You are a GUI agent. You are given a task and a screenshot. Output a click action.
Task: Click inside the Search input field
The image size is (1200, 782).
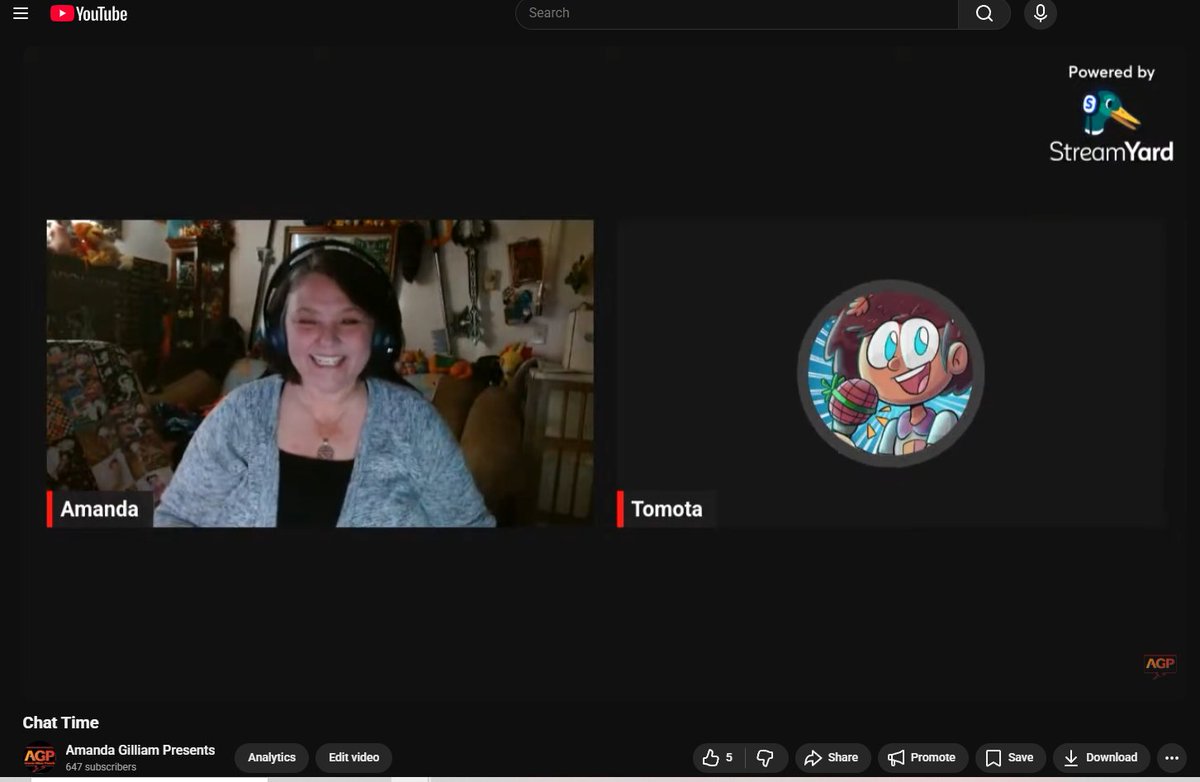coord(735,14)
